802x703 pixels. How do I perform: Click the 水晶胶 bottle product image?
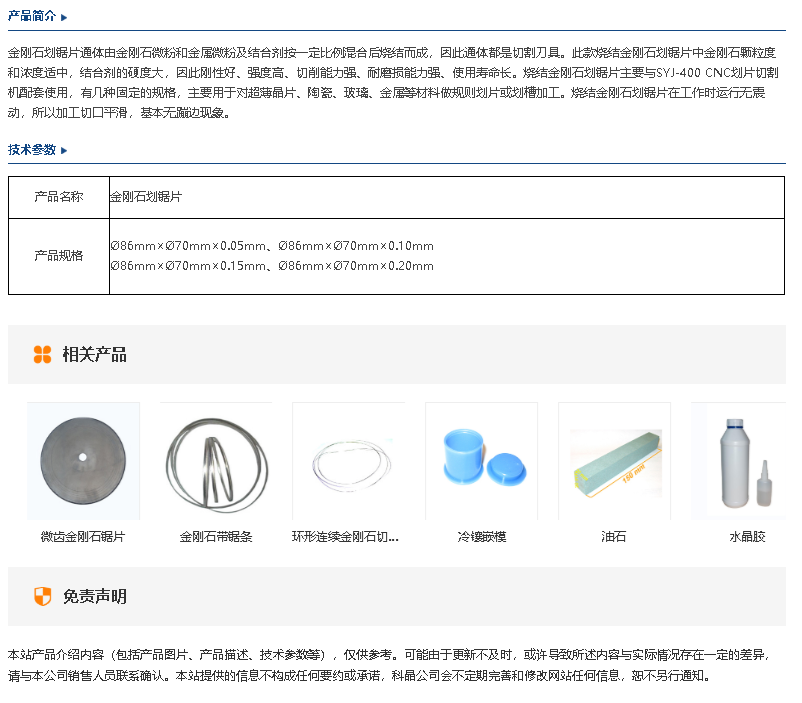[745, 461]
